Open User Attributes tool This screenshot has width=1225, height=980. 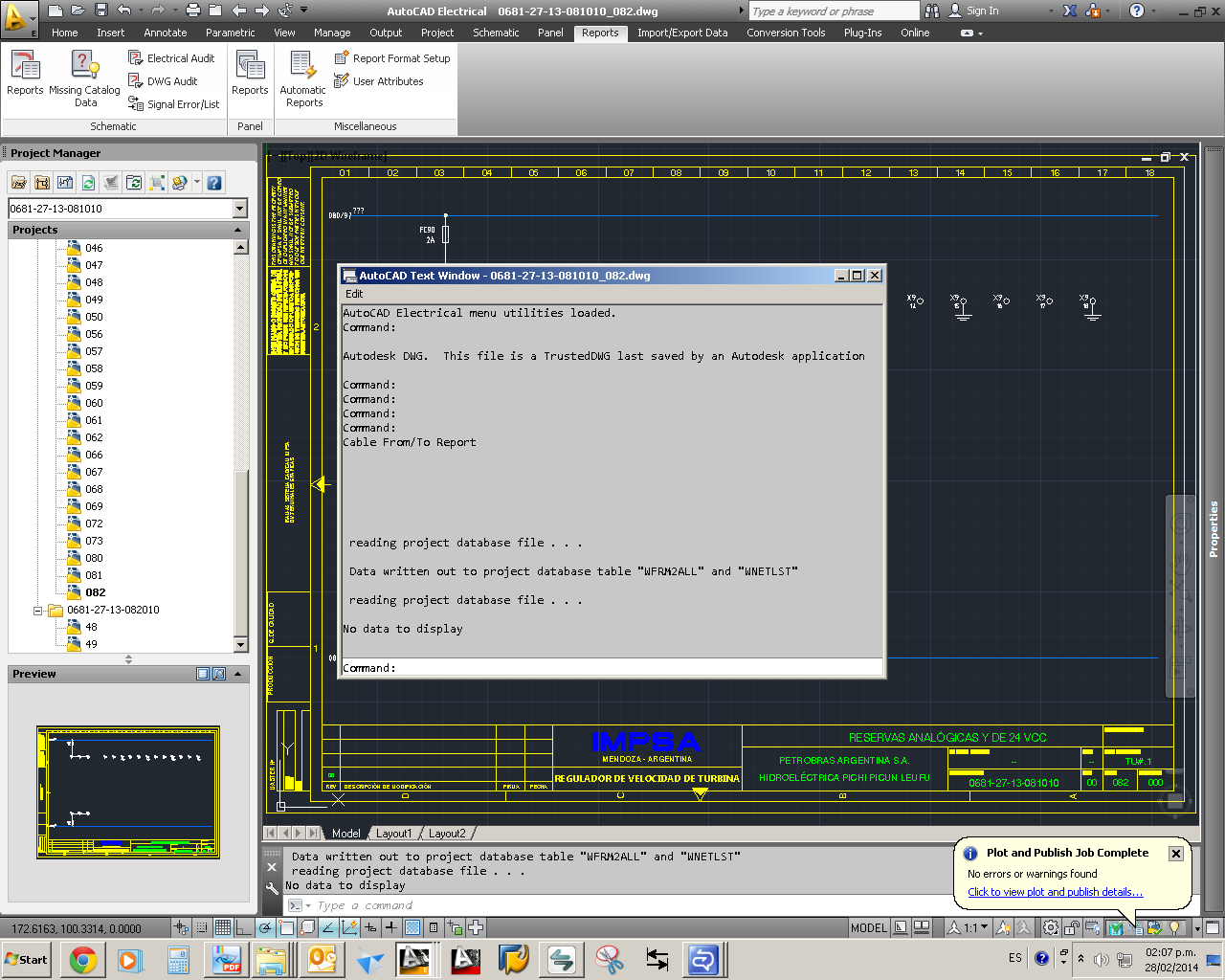pos(379,81)
